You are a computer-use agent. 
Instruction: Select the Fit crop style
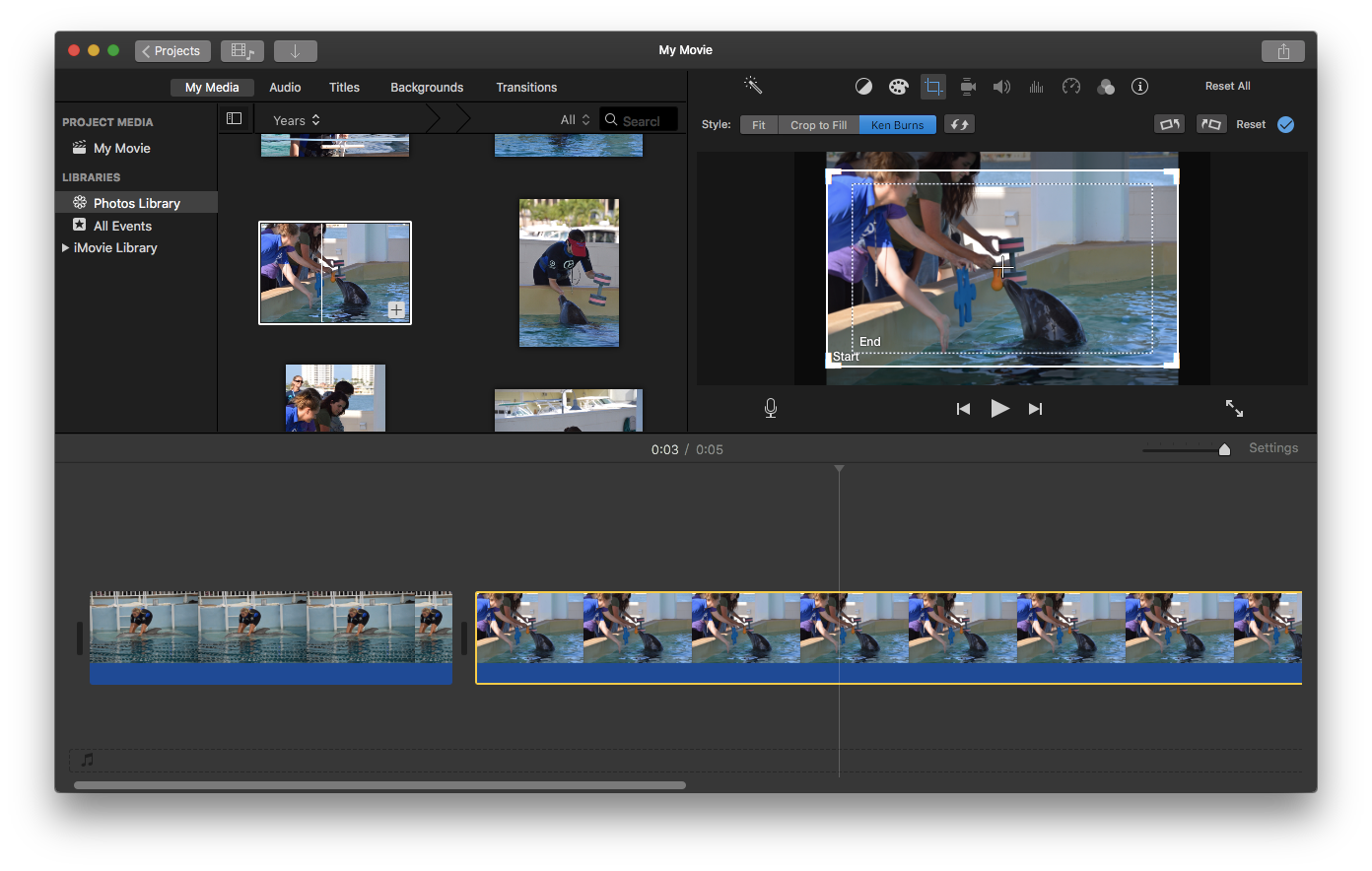coord(758,125)
